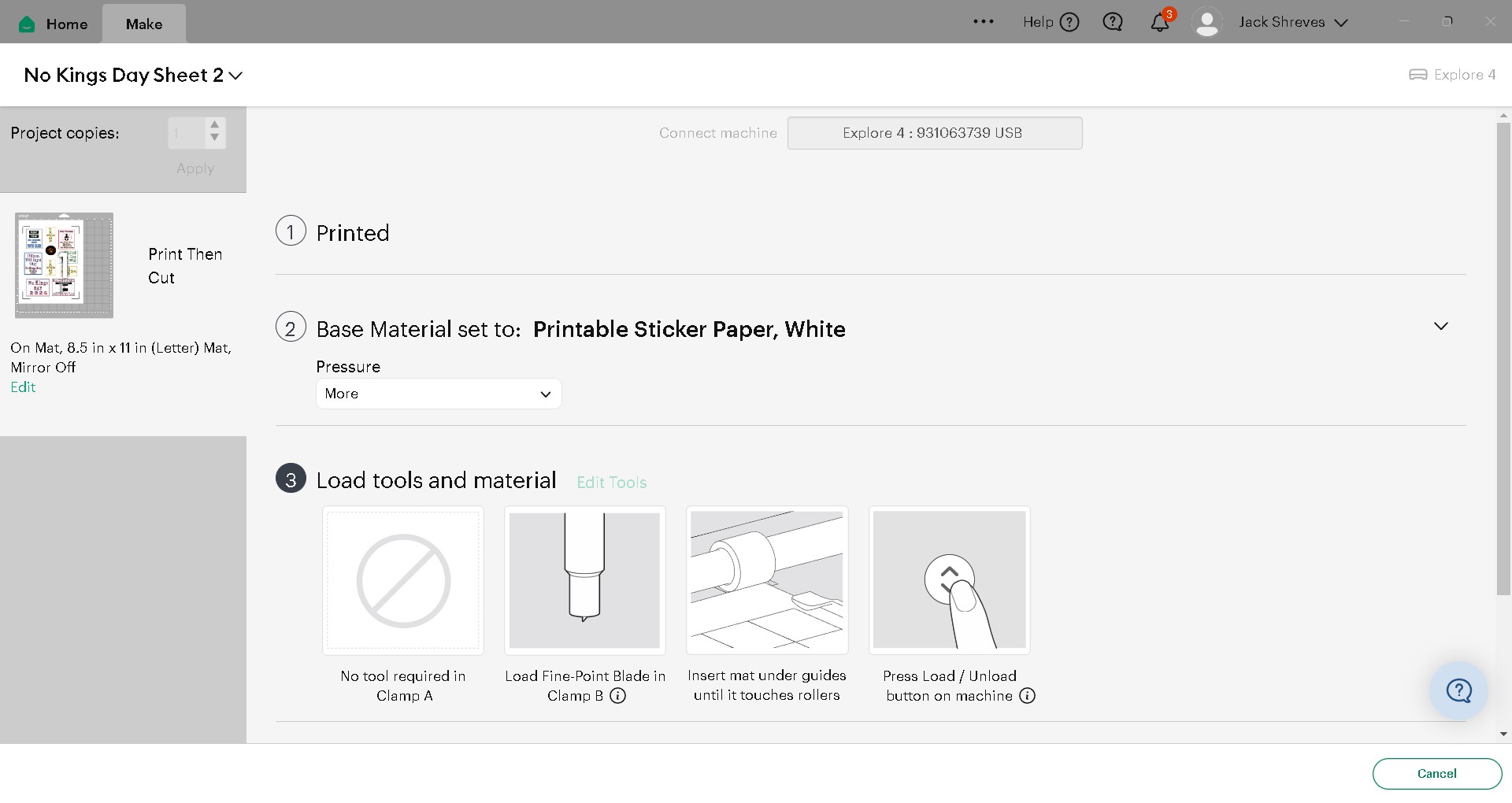This screenshot has height=803, width=1512.
Task: Click the notifications bell icon
Action: pyautogui.click(x=1159, y=23)
